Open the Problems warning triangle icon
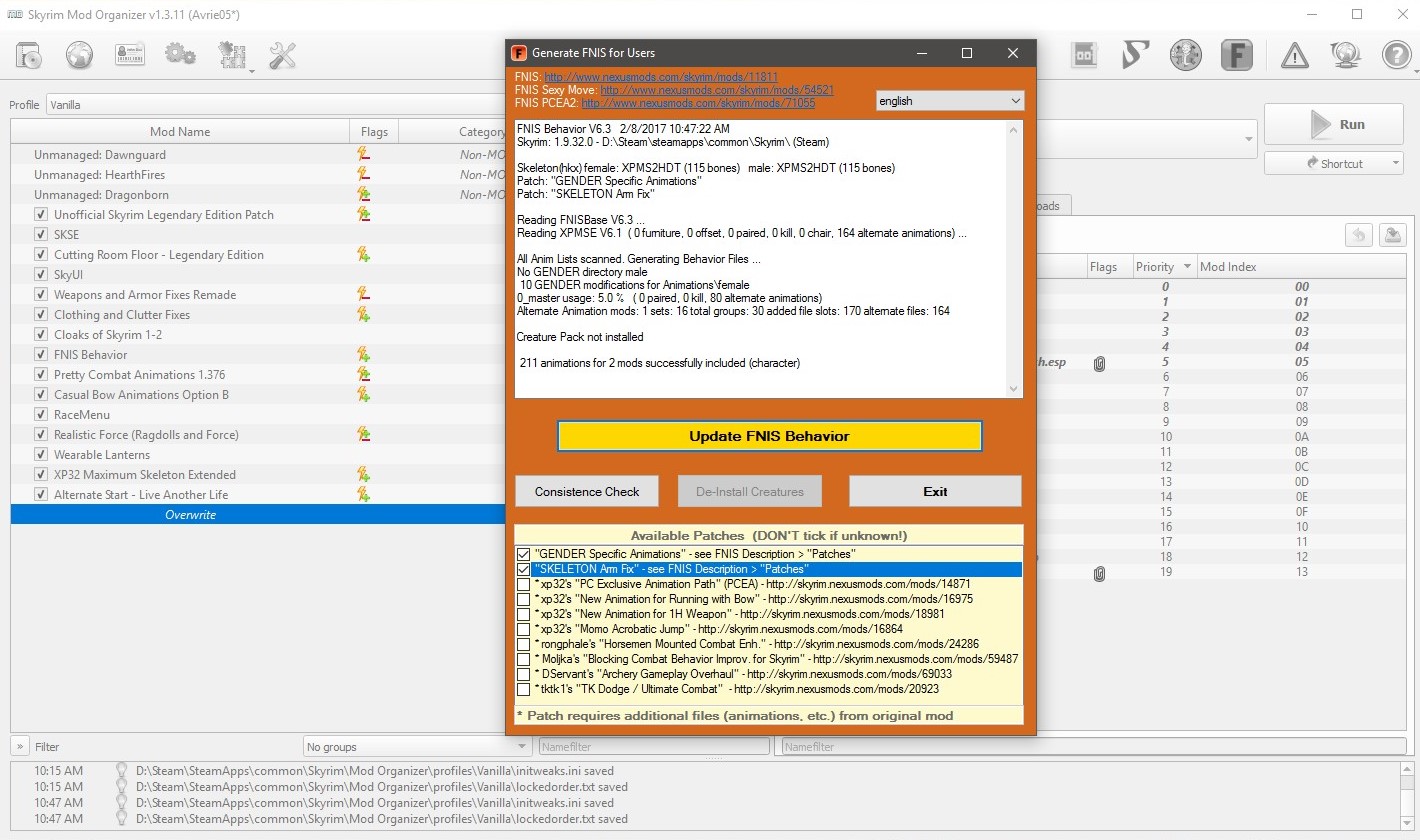This screenshot has height=840, width=1420. tap(1295, 55)
